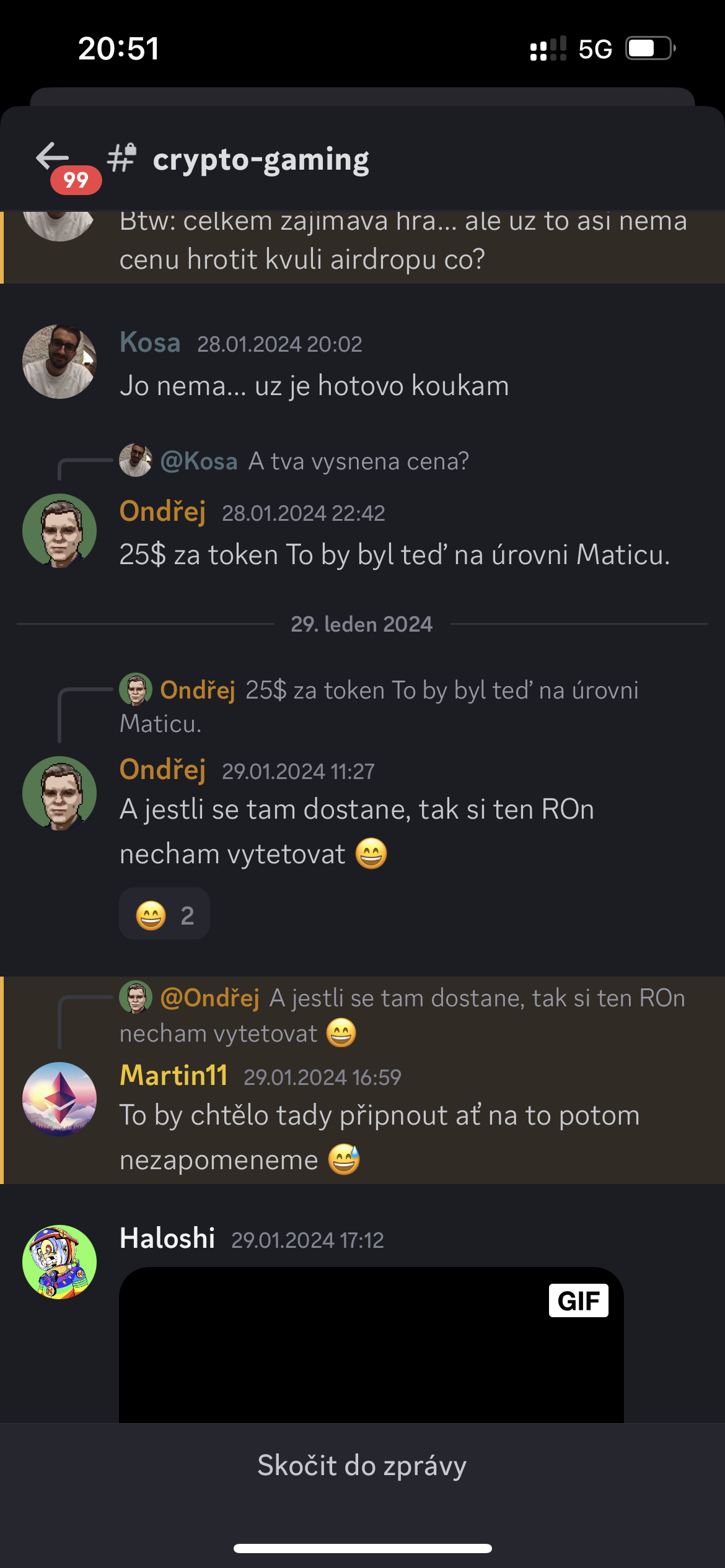Screen dimensions: 725x1568
Task: Tap Ondřej's avatar on the 22:42 message
Action: (59, 531)
